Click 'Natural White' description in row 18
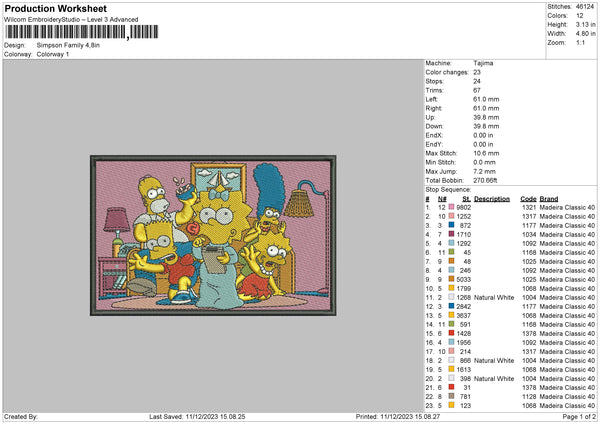 tap(494, 360)
